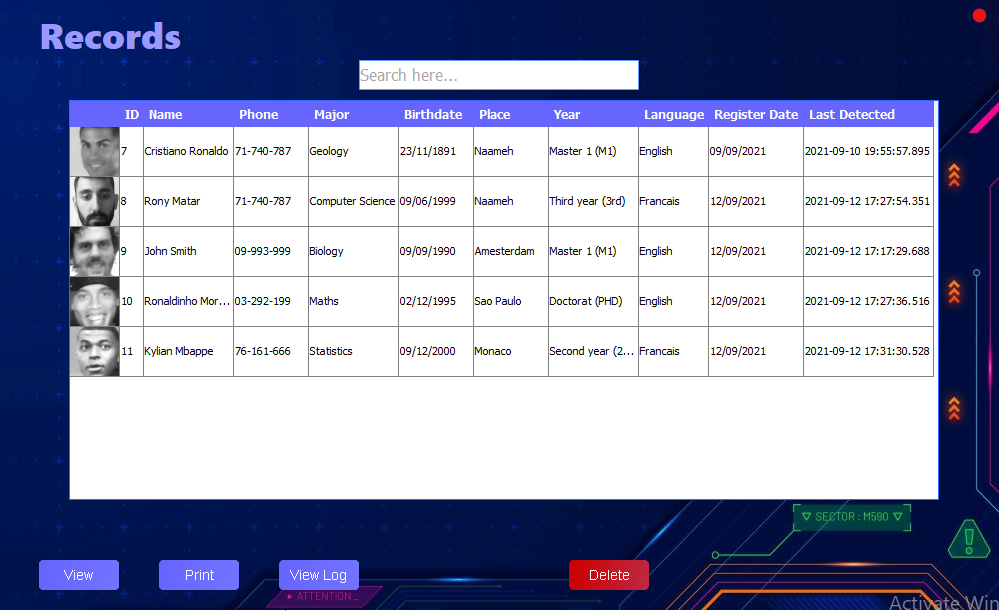Open the View button
This screenshot has height=611, width=999.
click(79, 575)
